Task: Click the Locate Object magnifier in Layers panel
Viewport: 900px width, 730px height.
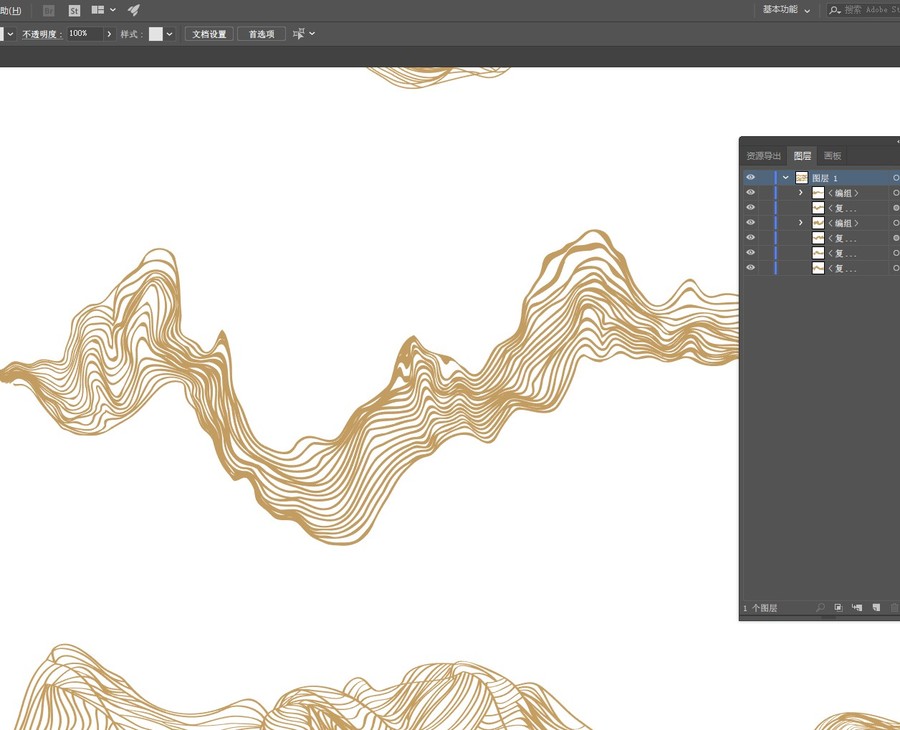Action: (820, 607)
